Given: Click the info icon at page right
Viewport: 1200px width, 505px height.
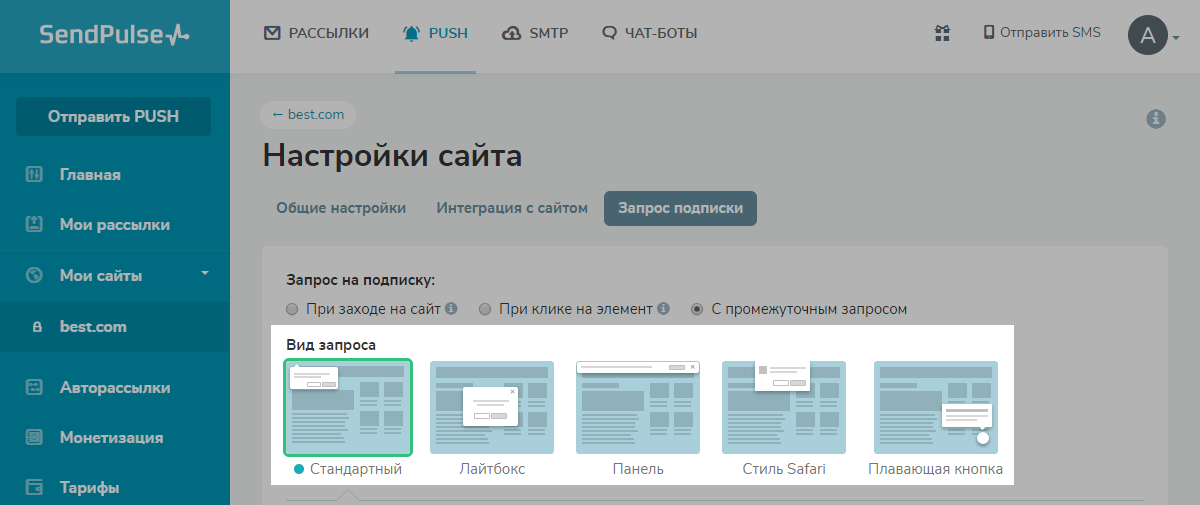Looking at the screenshot, I should click(1156, 119).
